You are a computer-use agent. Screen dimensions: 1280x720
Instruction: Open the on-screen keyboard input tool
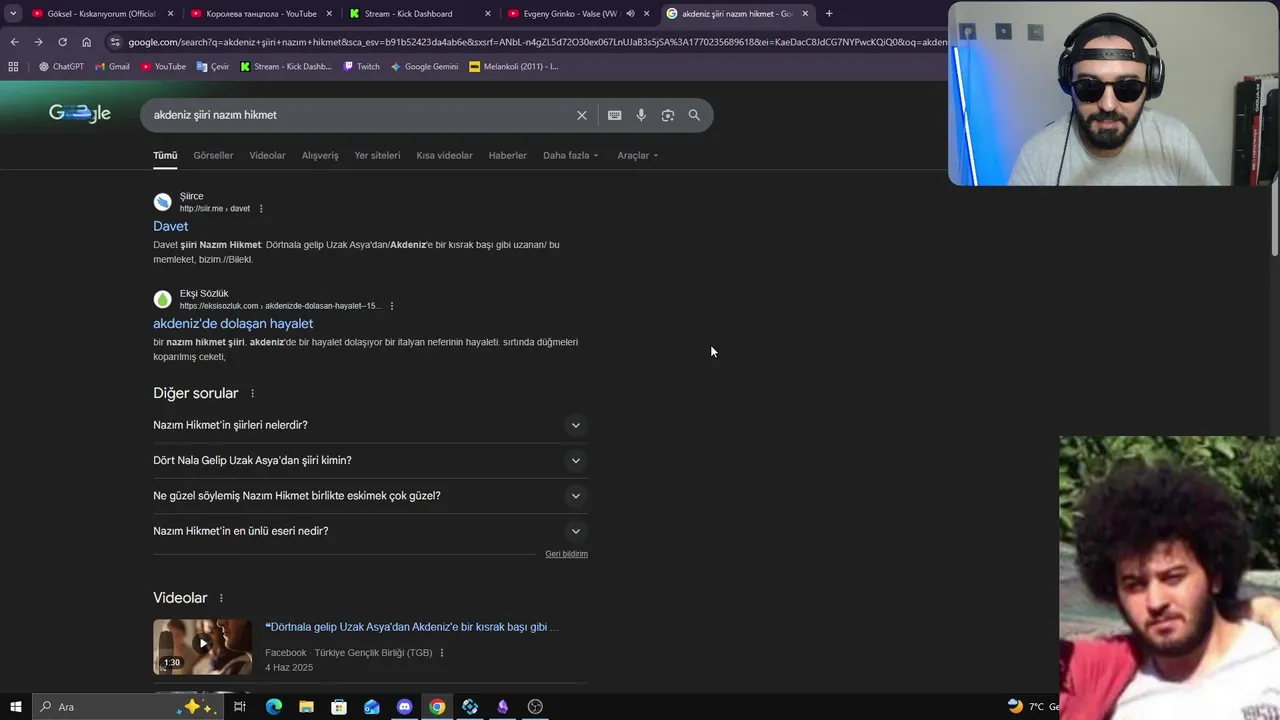click(x=615, y=115)
